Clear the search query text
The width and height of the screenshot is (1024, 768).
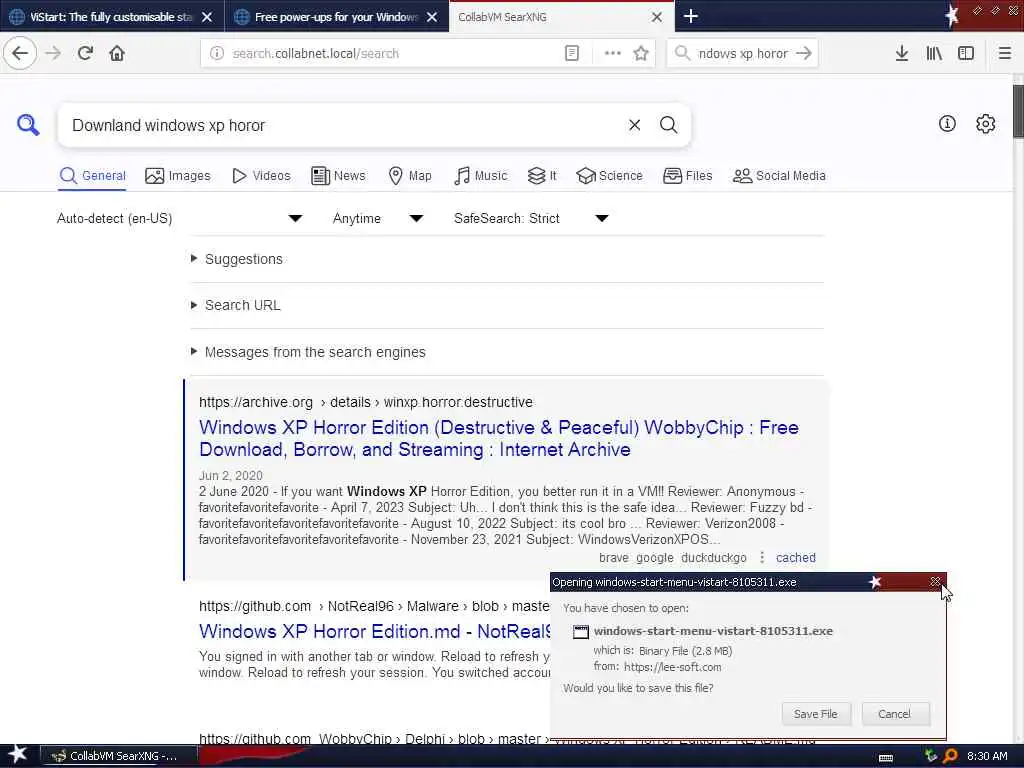click(x=634, y=125)
